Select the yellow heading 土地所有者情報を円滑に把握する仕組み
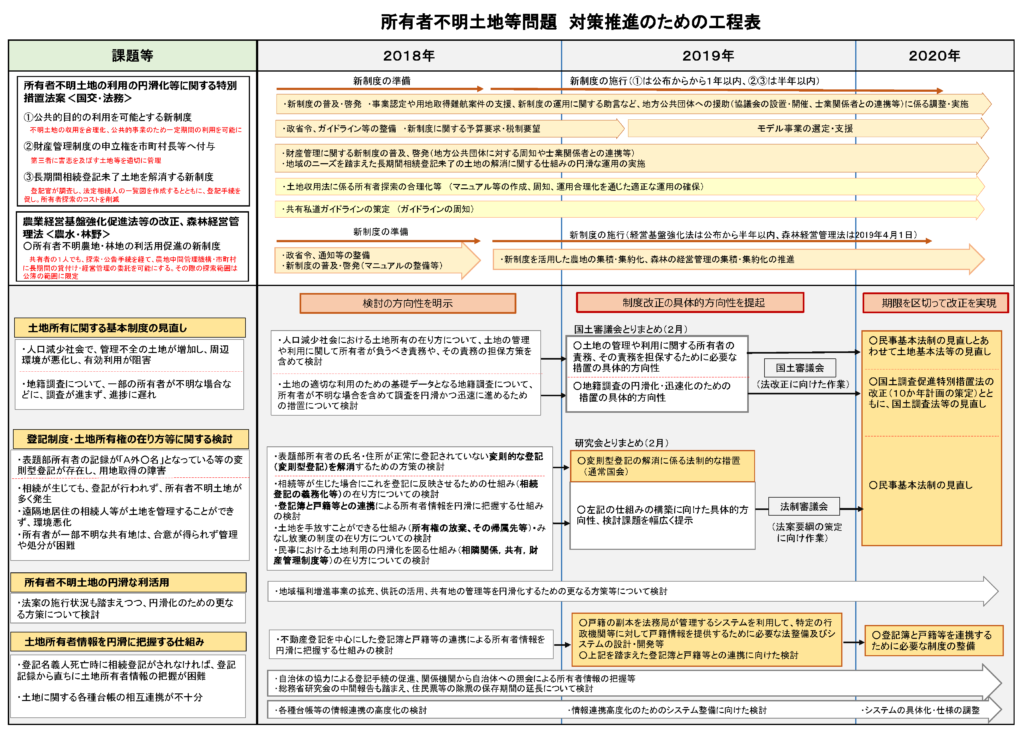 pyautogui.click(x=129, y=642)
